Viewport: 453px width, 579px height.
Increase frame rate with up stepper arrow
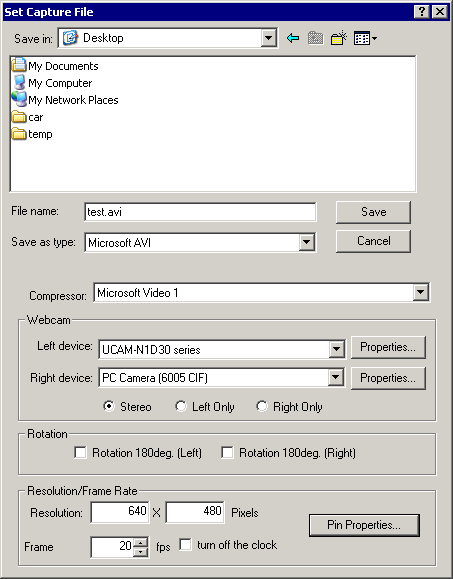coord(141,543)
